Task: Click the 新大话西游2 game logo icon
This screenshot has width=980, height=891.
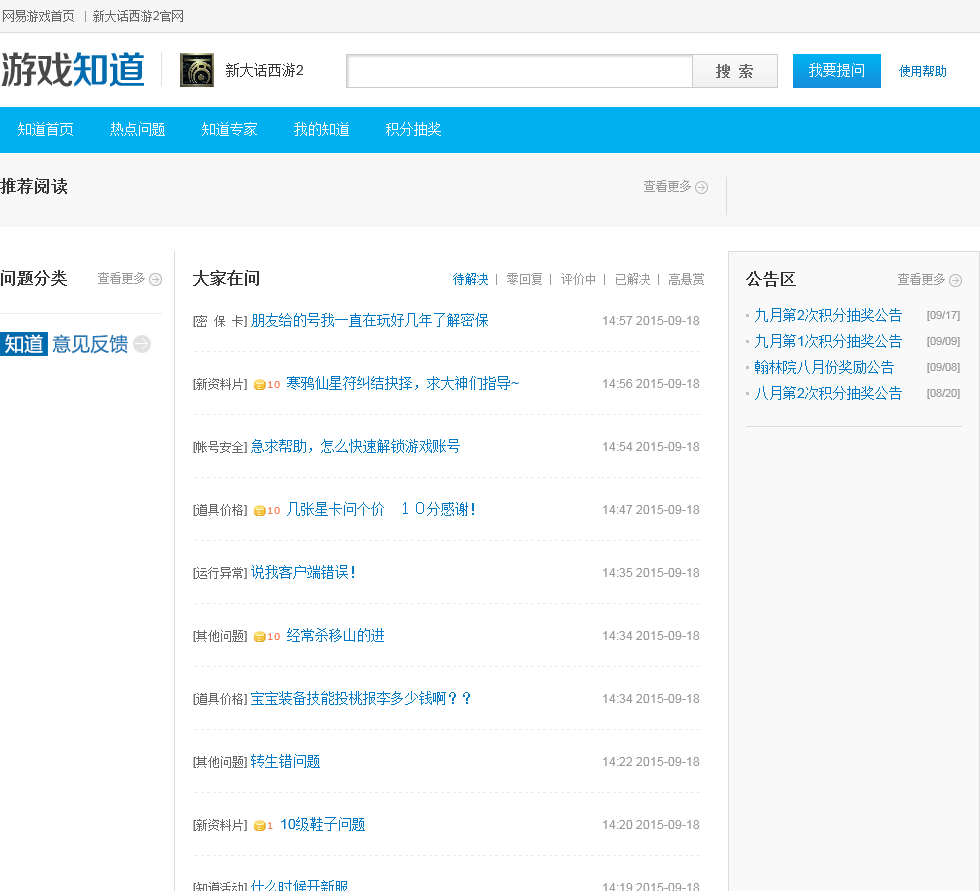Action: 196,70
